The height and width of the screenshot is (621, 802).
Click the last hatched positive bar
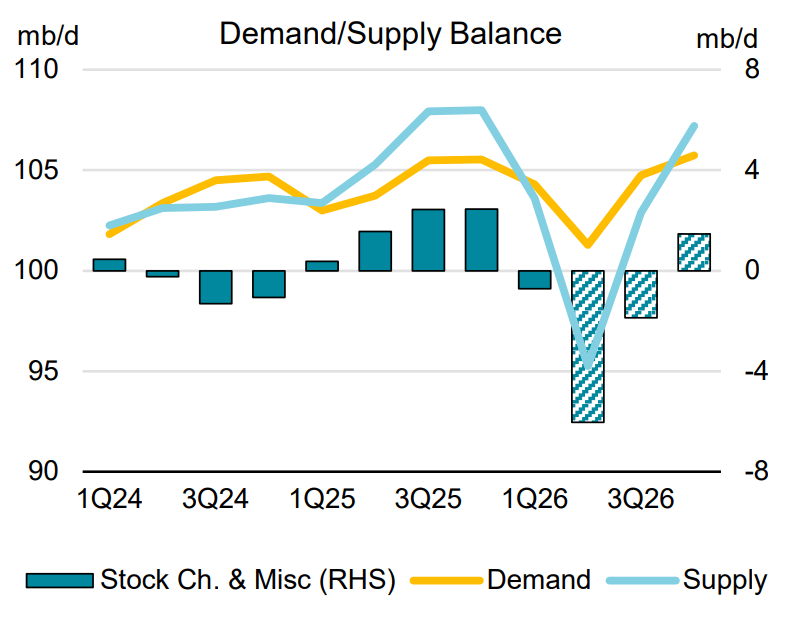point(694,252)
